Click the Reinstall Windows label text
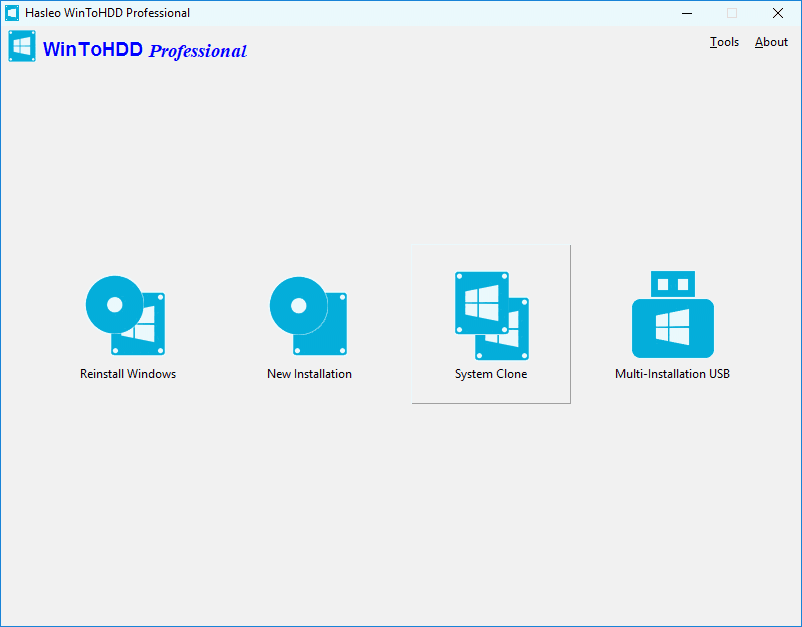802x627 pixels. [x=127, y=373]
